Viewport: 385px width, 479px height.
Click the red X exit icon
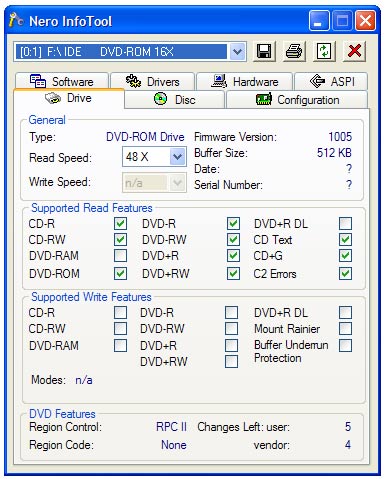coord(354,52)
